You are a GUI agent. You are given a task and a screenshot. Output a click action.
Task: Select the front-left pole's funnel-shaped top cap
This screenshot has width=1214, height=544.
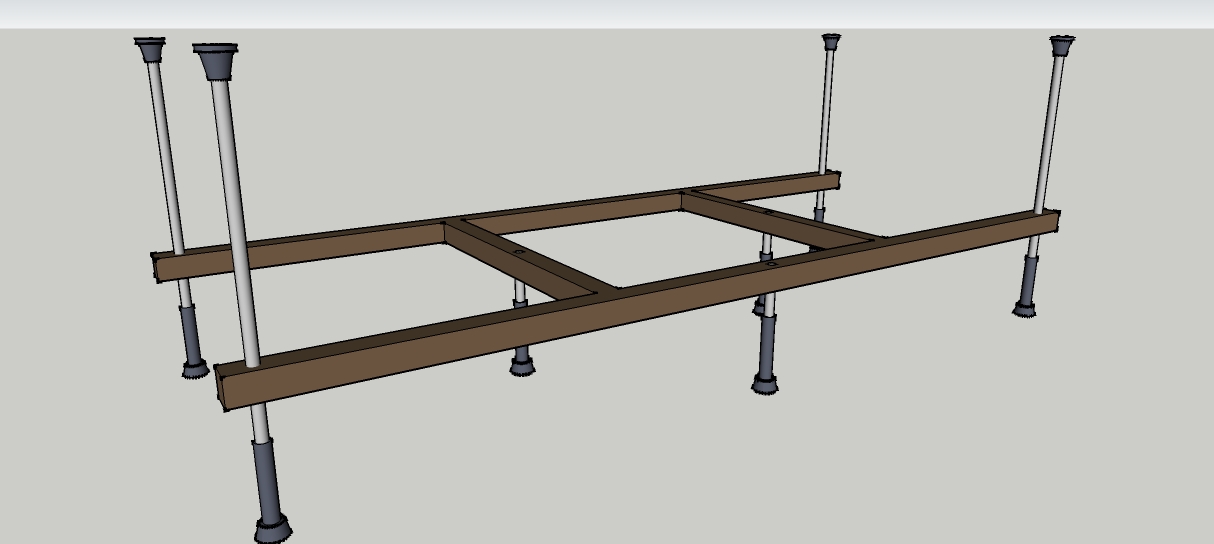[x=215, y=61]
